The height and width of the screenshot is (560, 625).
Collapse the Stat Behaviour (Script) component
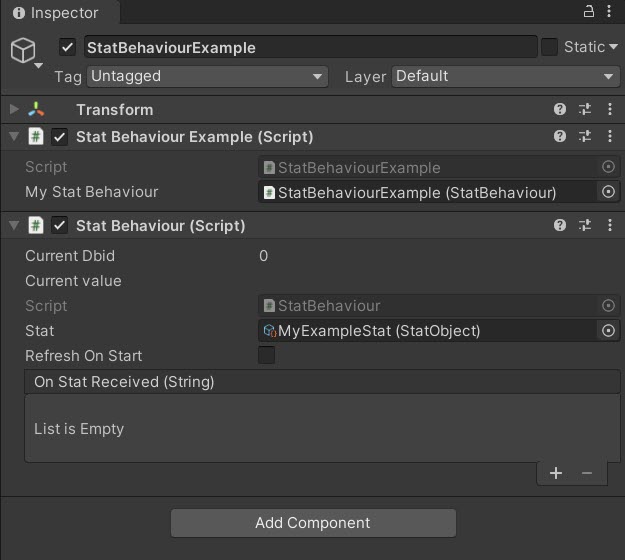[x=13, y=226]
